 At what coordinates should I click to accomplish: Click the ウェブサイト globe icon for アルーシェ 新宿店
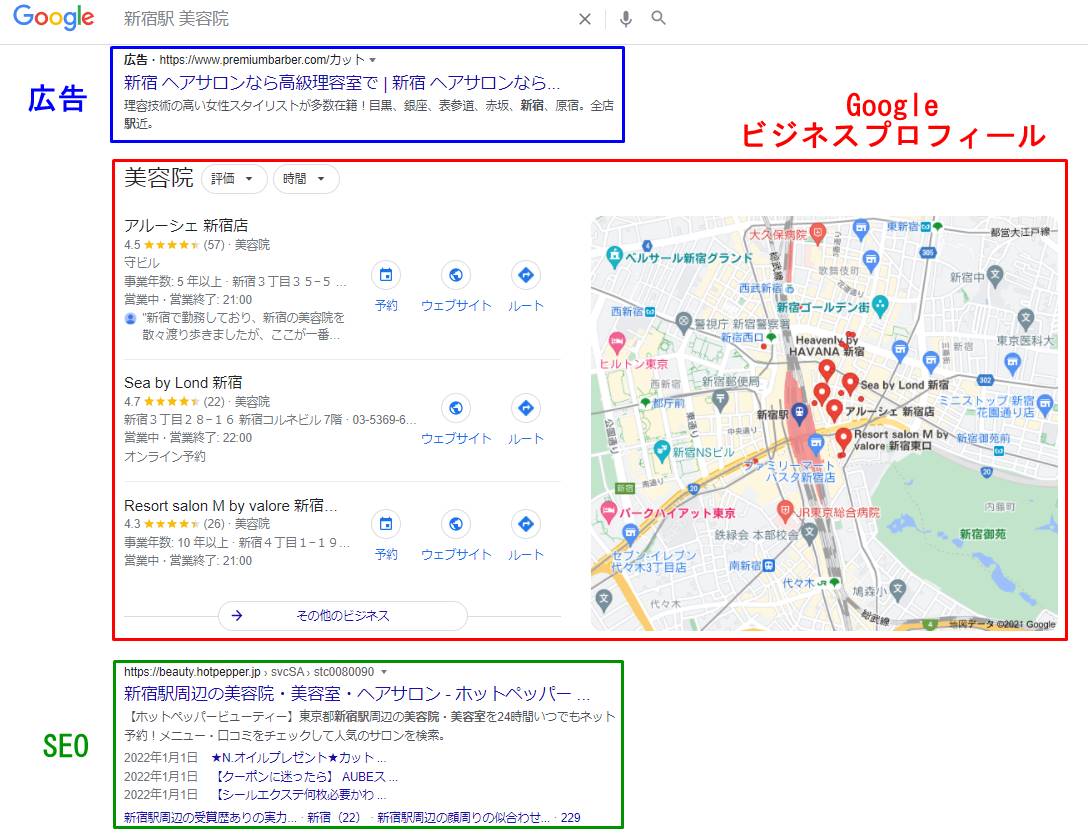coord(456,276)
